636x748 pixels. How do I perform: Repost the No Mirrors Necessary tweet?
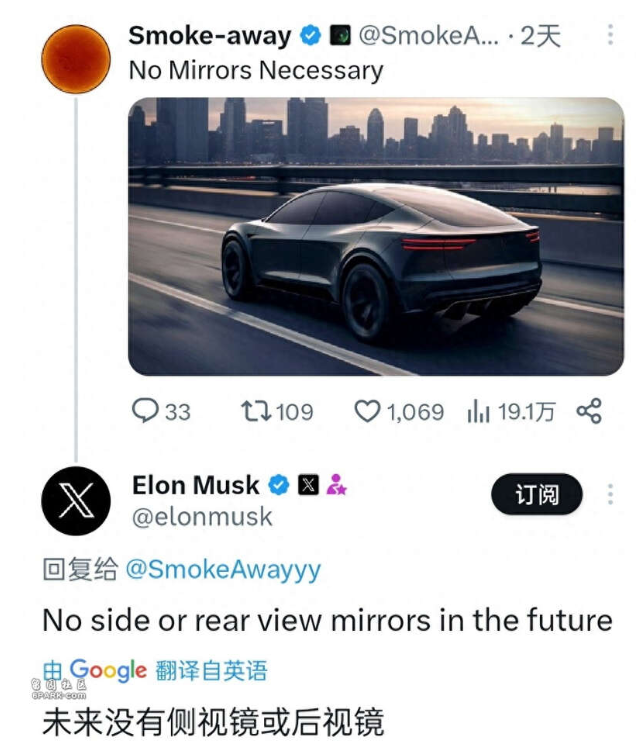point(254,411)
